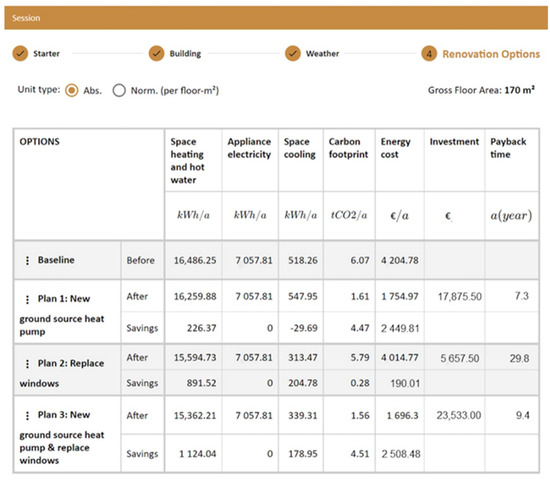Click the step 4 number circle
The width and height of the screenshot is (550, 482).
[429, 54]
